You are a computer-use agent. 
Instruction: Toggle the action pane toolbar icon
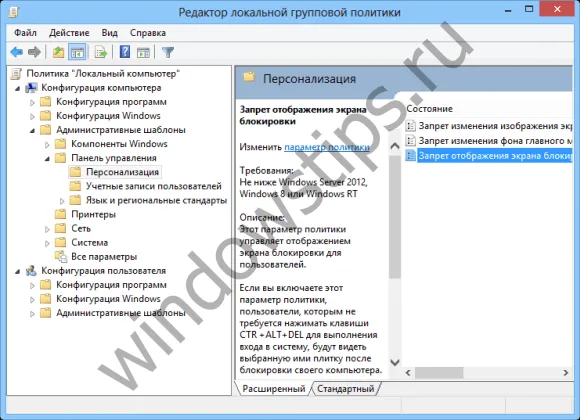click(x=143, y=52)
